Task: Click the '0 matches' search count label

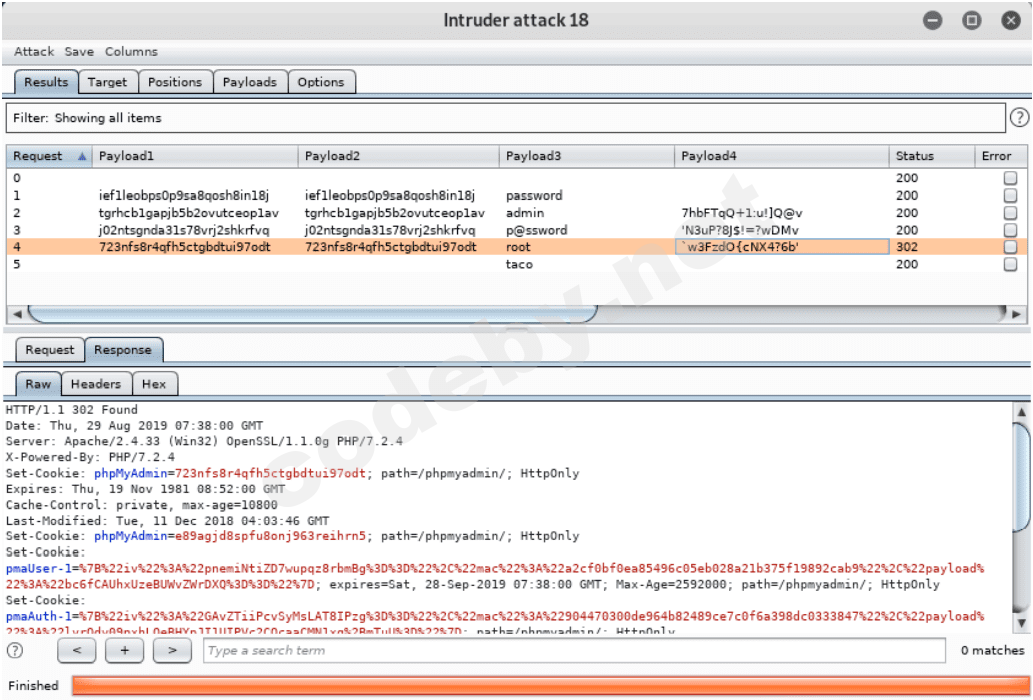Action: [992, 651]
